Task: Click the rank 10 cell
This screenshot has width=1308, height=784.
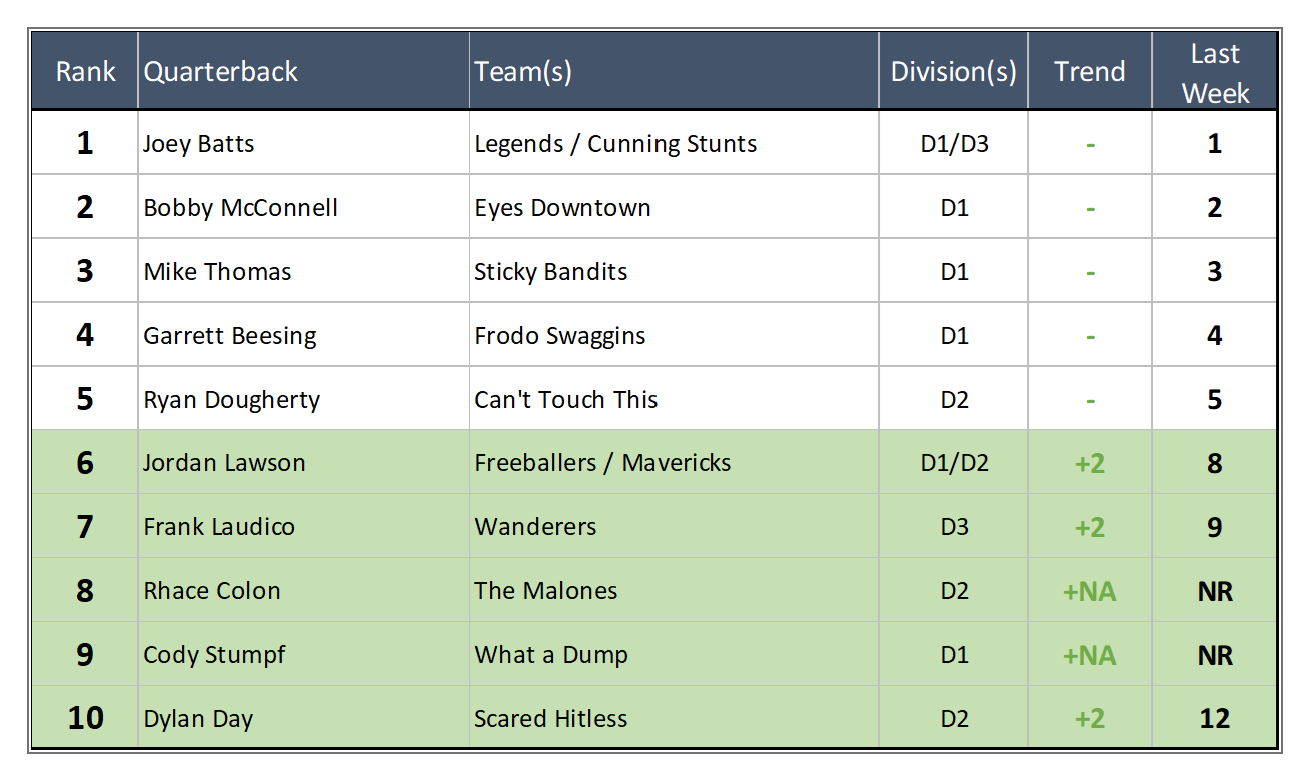Action: point(85,719)
